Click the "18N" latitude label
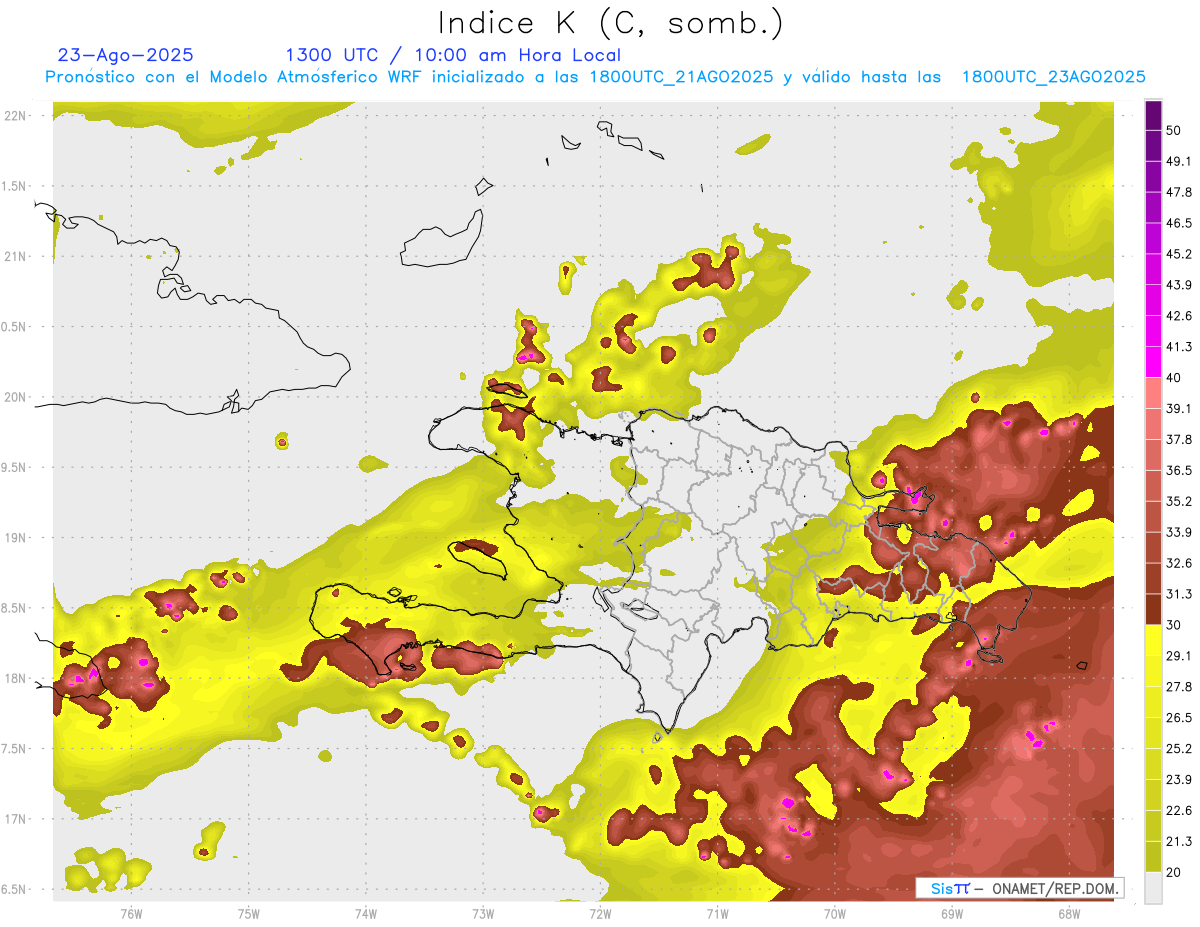Image resolution: width=1200 pixels, height=927 pixels. (14, 678)
